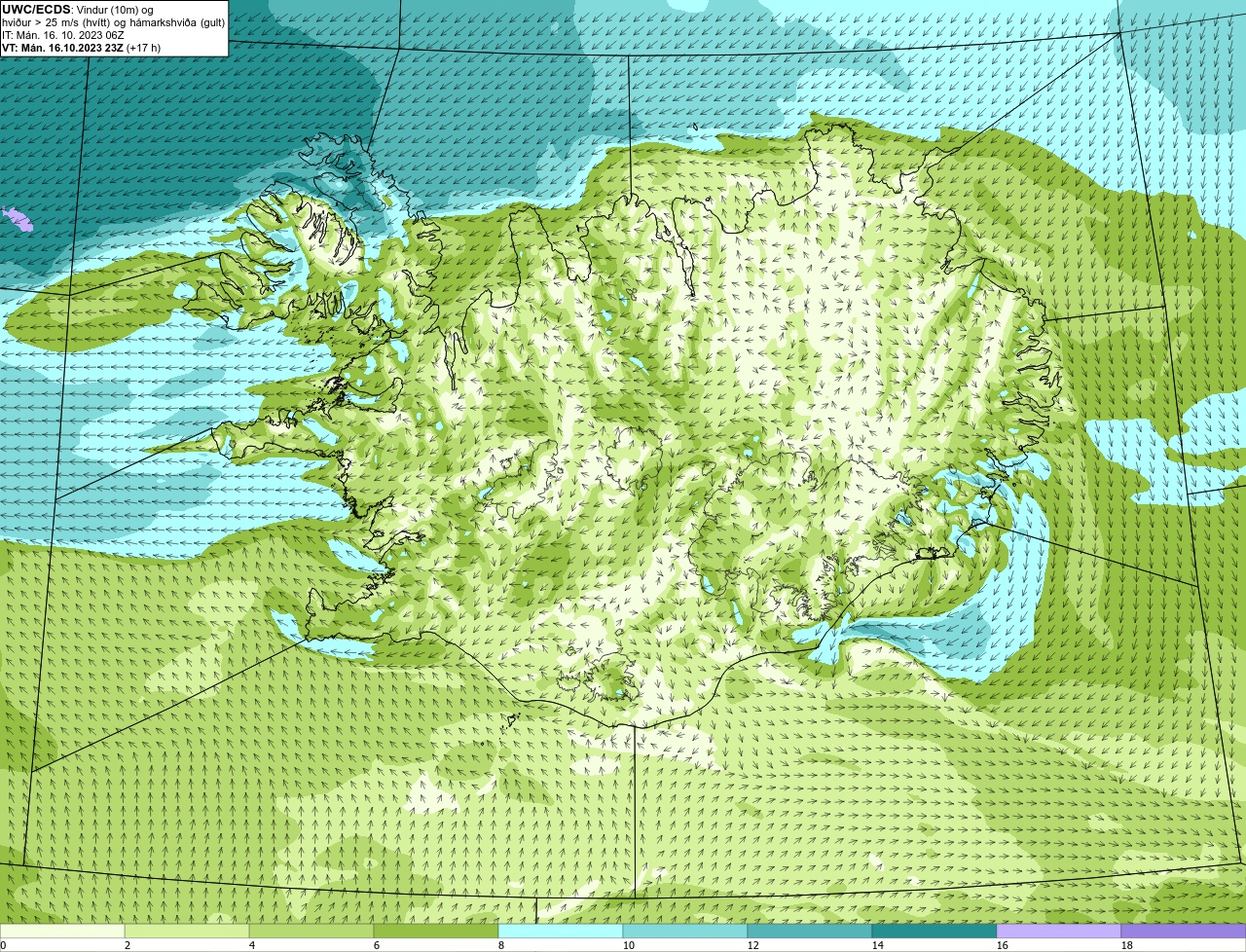Click the scale label "2"
Screen dimensions: 1246x952
click(128, 945)
